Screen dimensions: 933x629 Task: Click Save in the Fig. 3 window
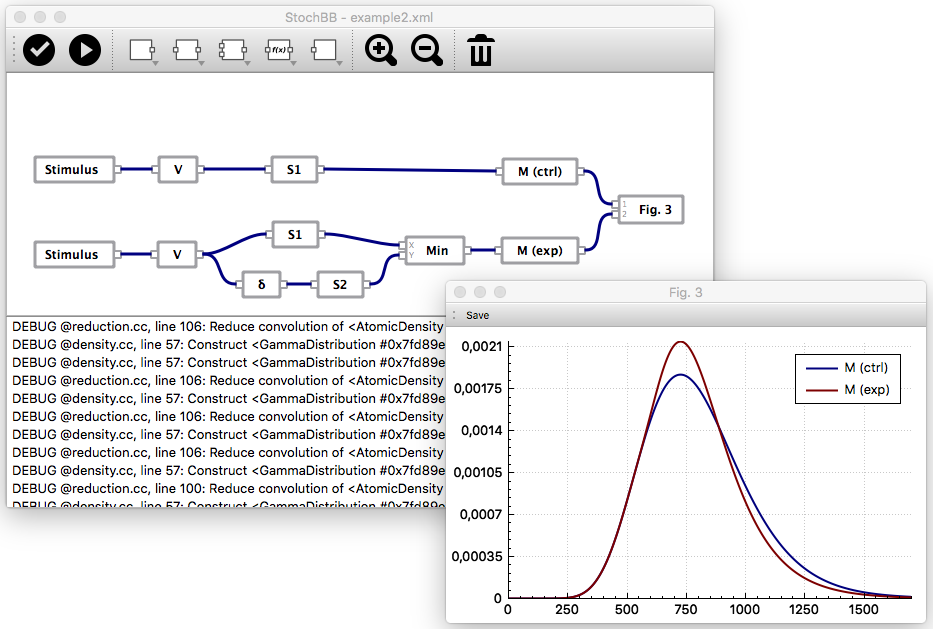click(478, 315)
